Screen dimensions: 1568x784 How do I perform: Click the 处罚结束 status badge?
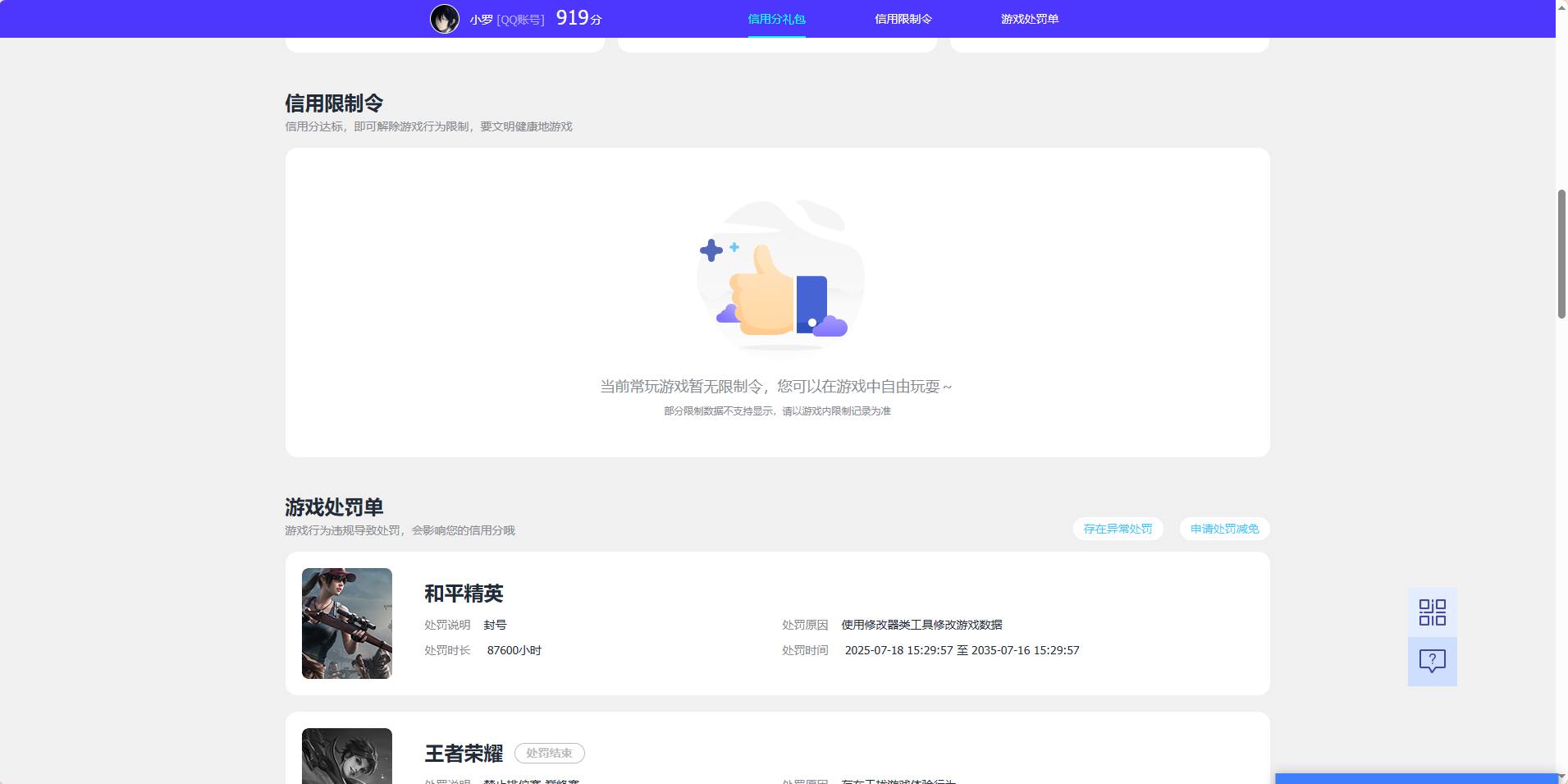(549, 753)
